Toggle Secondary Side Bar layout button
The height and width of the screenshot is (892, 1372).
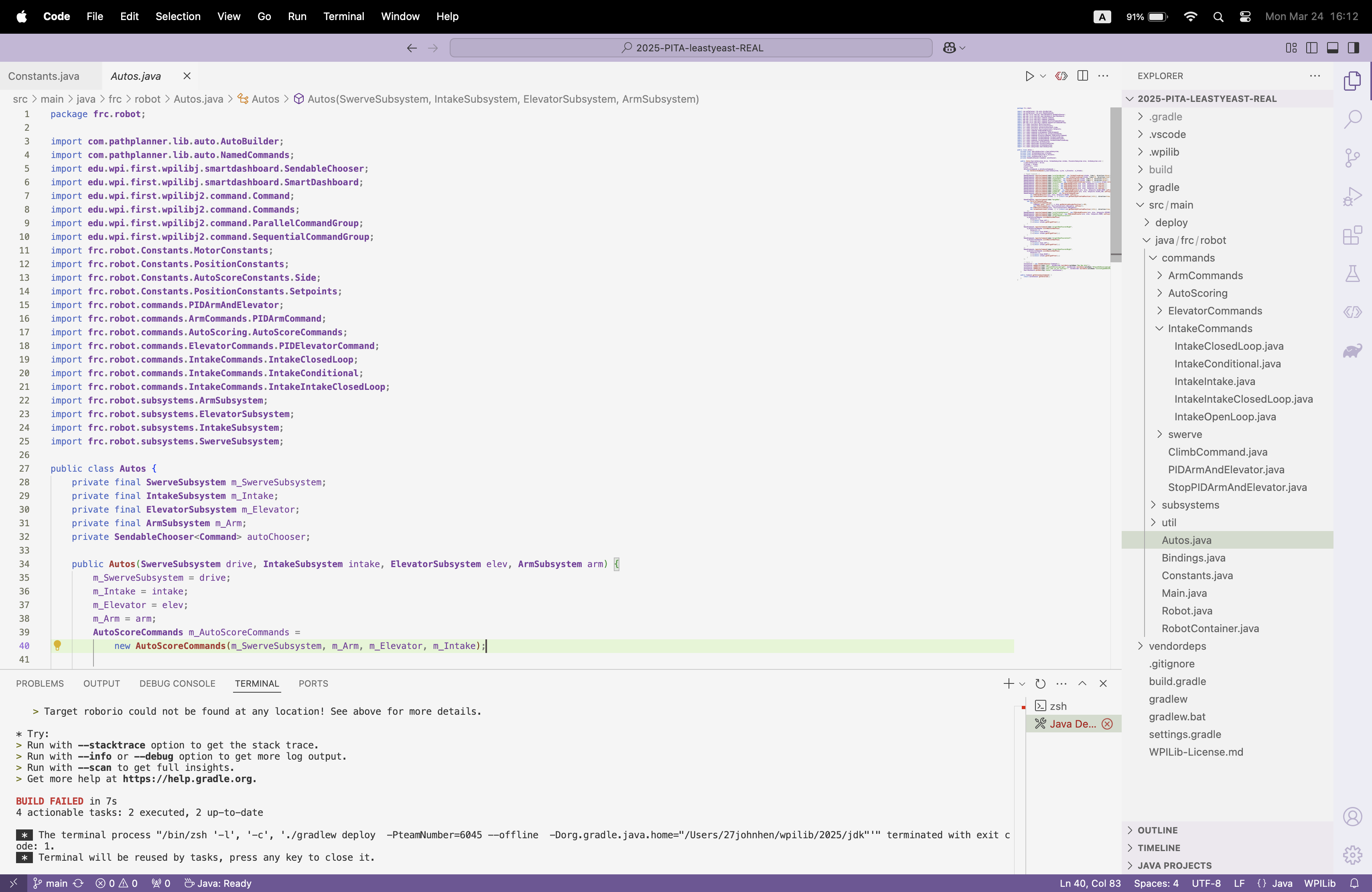coord(1353,48)
